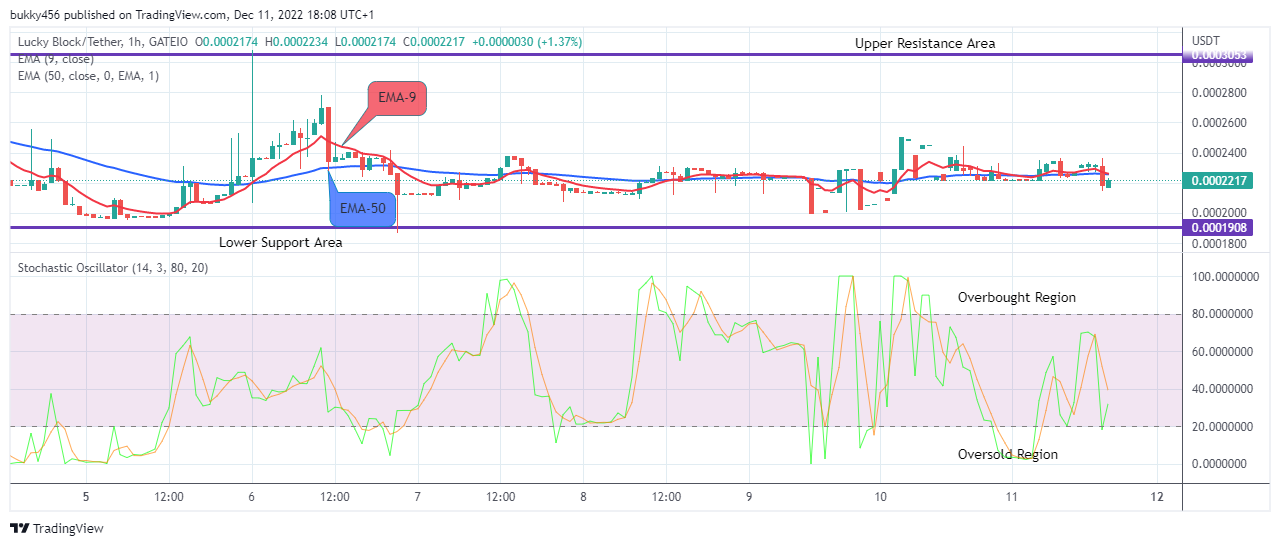Click the Oversold Region label
The image size is (1280, 546).
pyautogui.click(x=1008, y=454)
